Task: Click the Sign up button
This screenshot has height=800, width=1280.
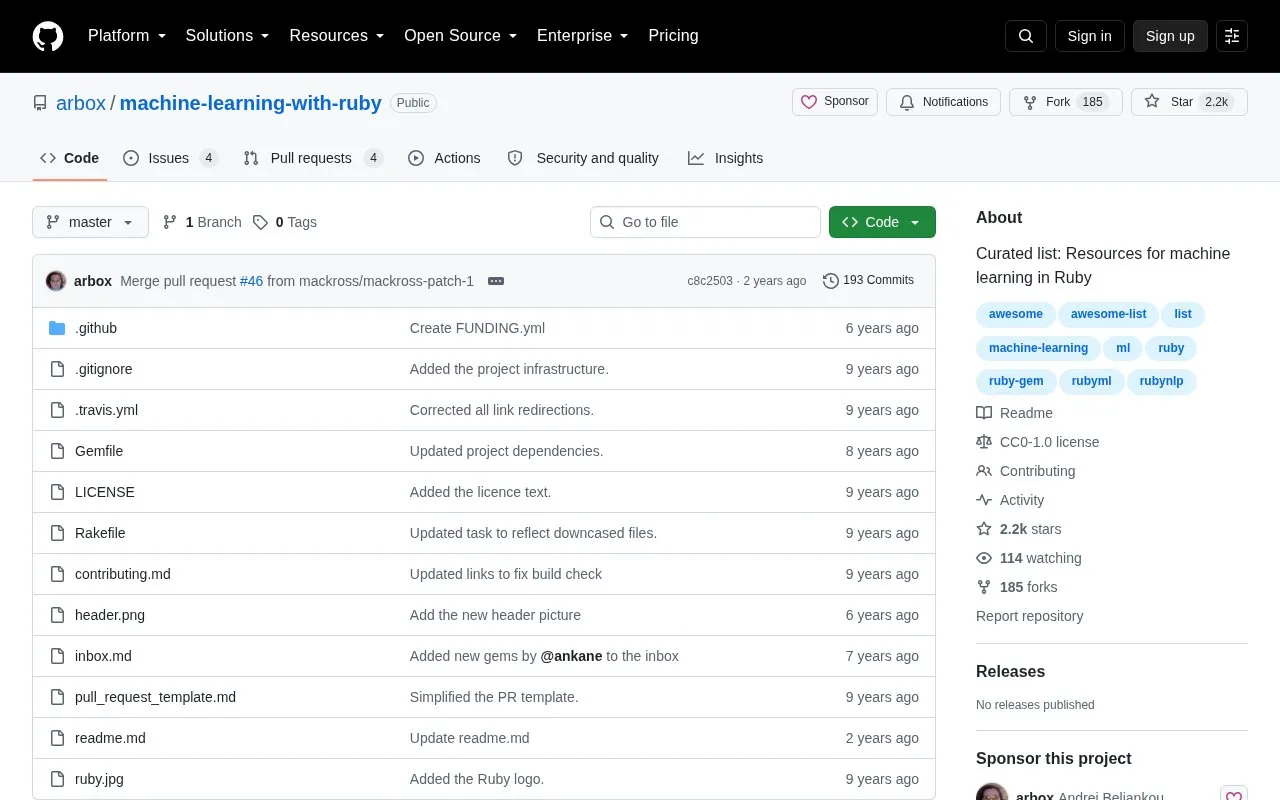Action: [1170, 36]
